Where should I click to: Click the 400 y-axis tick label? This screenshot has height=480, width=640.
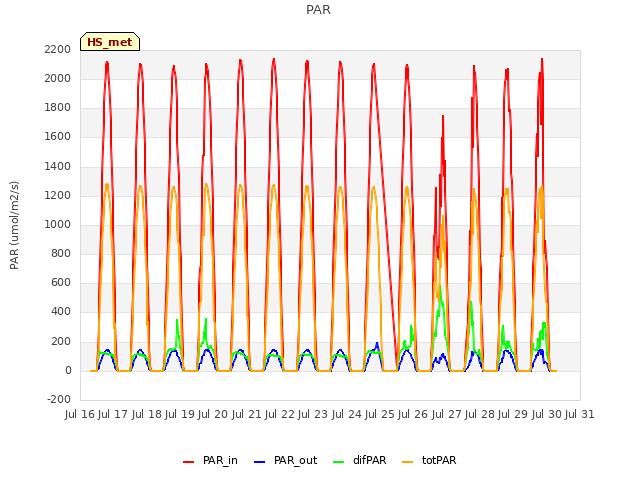click(61, 312)
